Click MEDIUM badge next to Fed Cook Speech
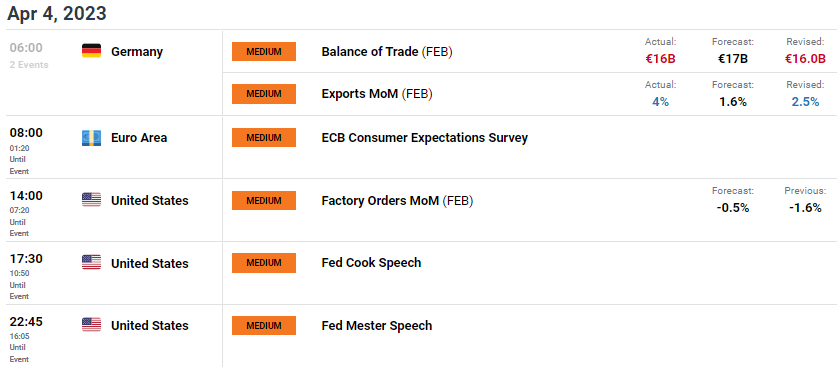The image size is (837, 380). [x=264, y=263]
